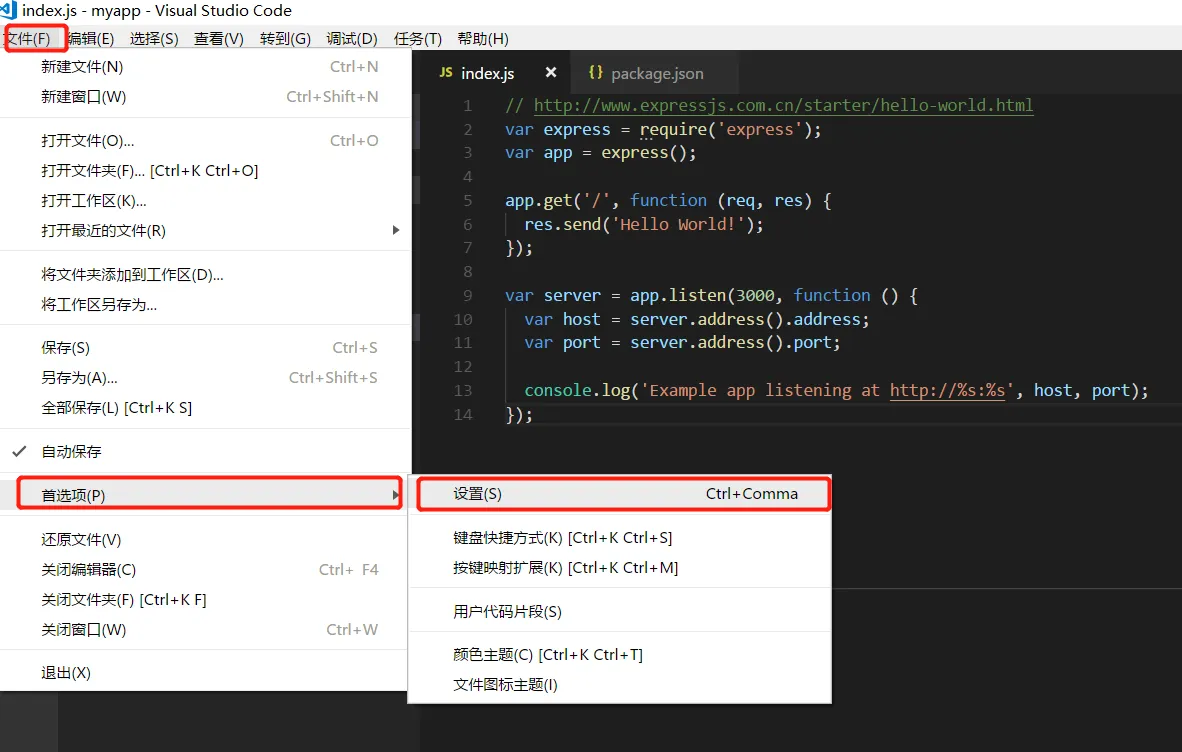Screen dimensions: 1182x752
Task: Open the 文件(F) menu
Action: pyautogui.click(x=29, y=38)
